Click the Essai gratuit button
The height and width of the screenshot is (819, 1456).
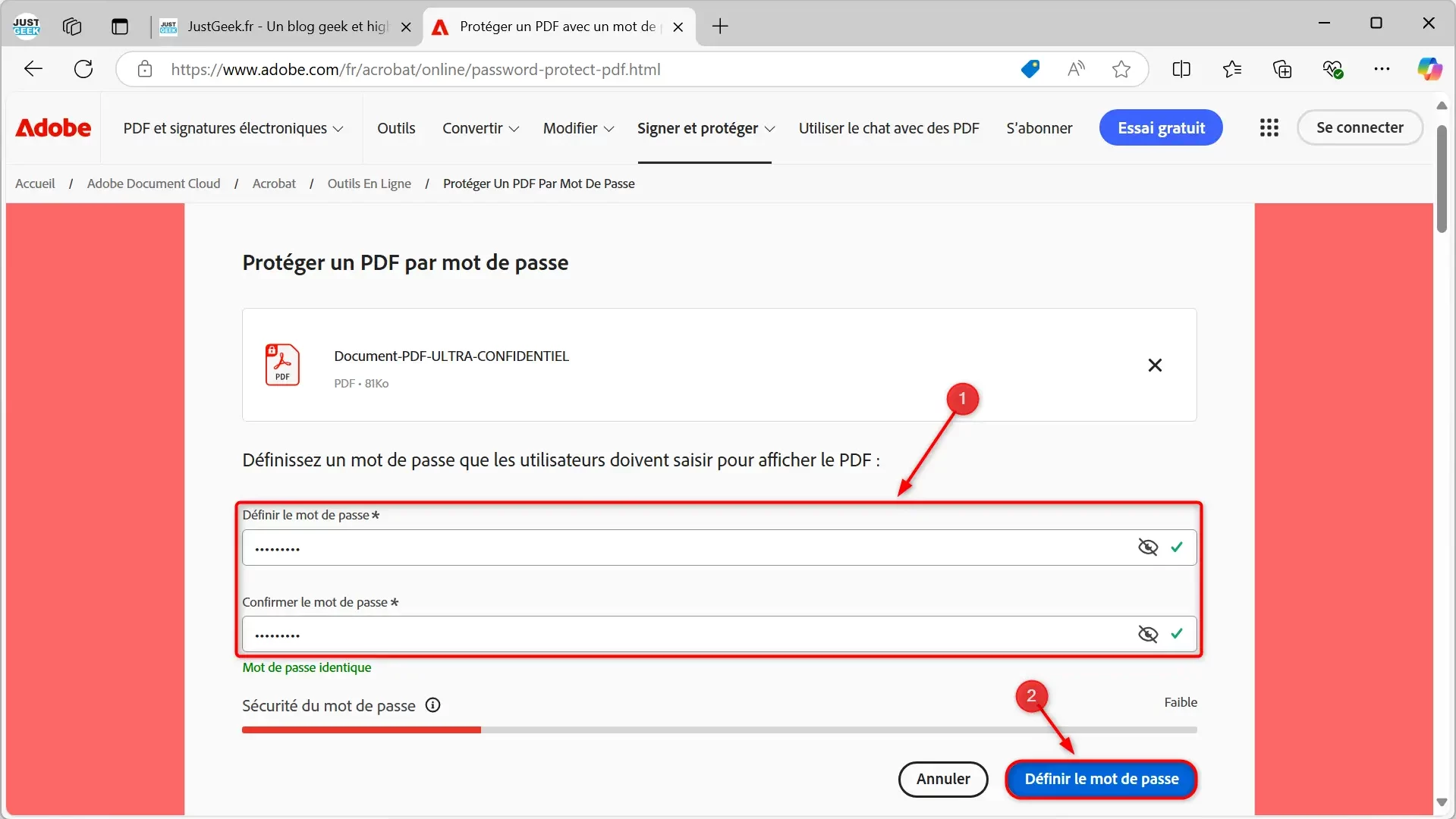pyautogui.click(x=1160, y=127)
